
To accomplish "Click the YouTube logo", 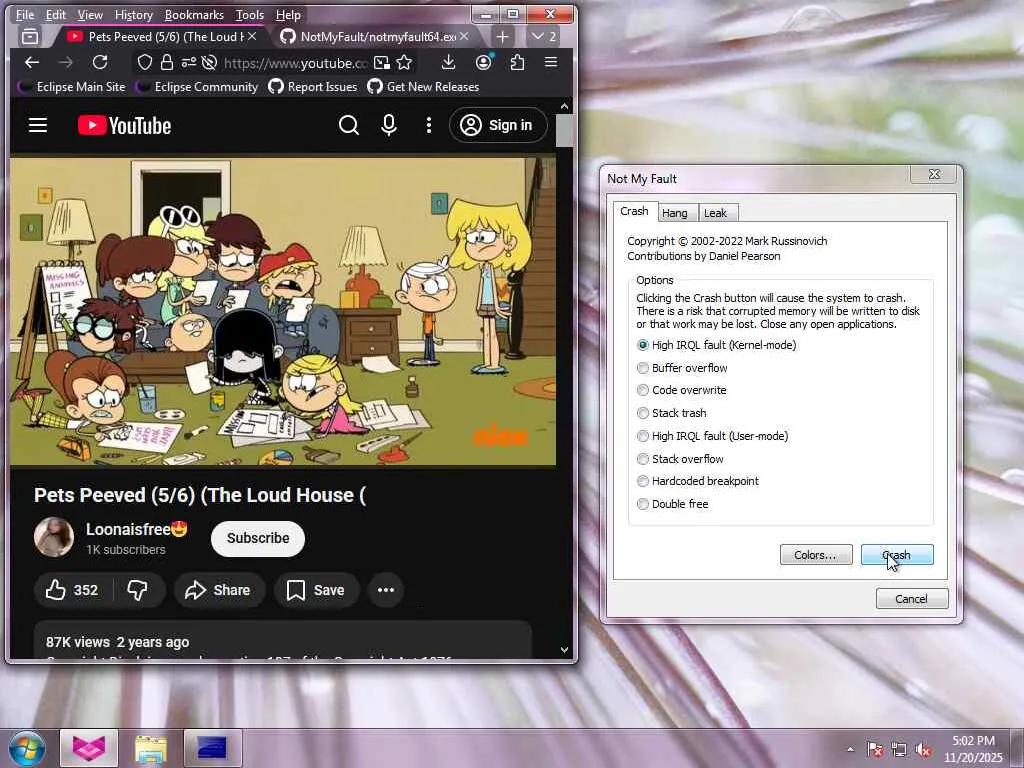I will 124,125.
